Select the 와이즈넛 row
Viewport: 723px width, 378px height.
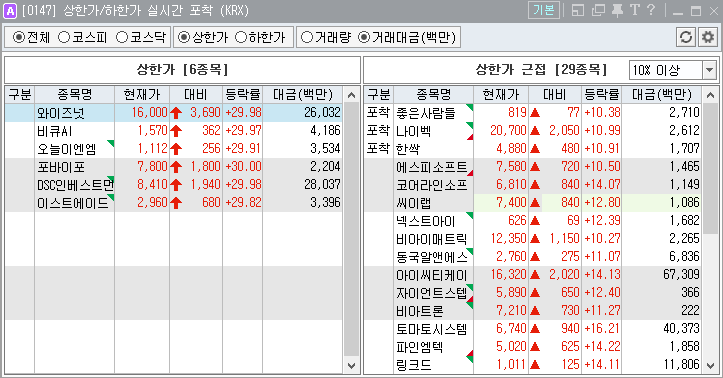pyautogui.click(x=174, y=112)
